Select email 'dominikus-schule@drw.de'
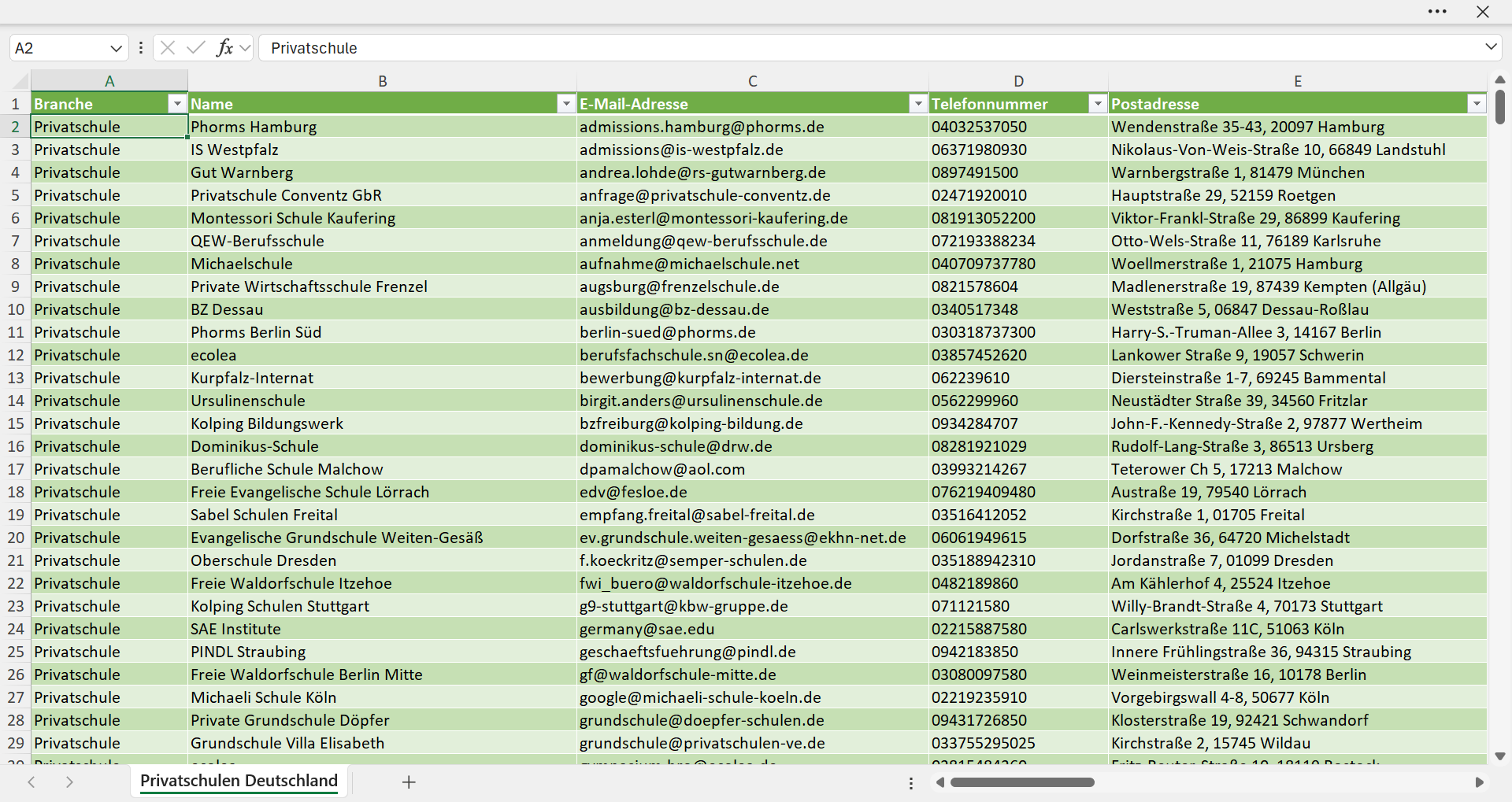This screenshot has height=802, width=1512. click(753, 446)
